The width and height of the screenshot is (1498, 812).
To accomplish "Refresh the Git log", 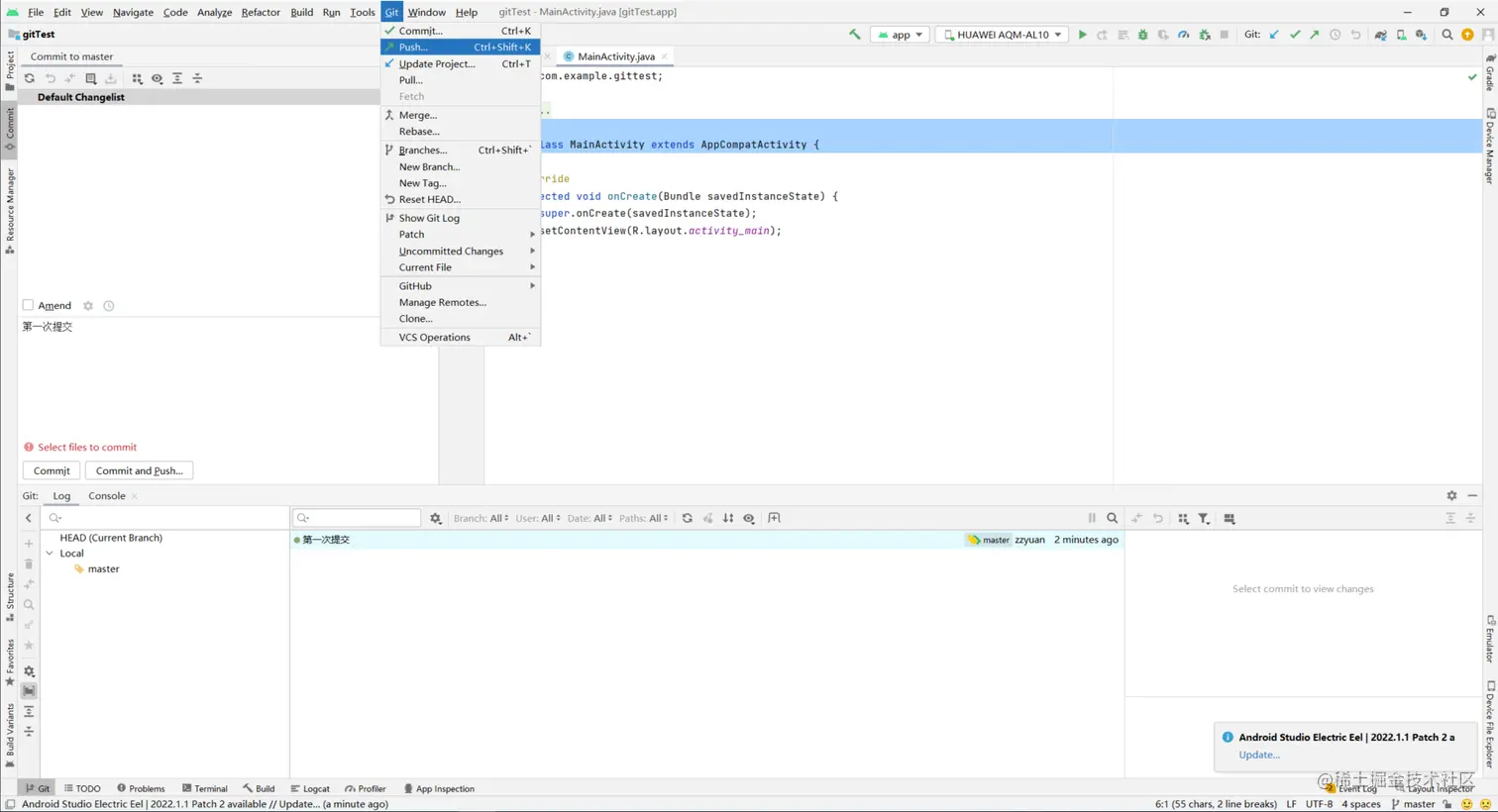I will point(687,518).
